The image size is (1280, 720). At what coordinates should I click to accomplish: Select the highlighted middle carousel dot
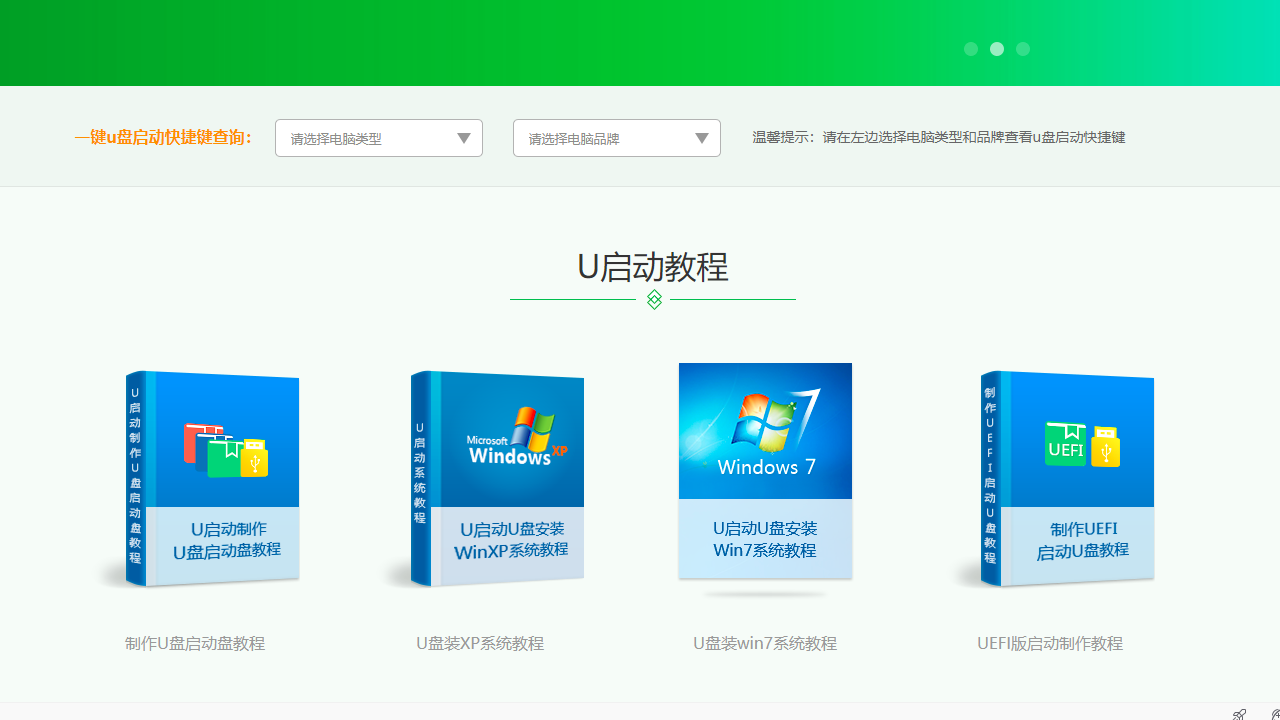pos(996,49)
